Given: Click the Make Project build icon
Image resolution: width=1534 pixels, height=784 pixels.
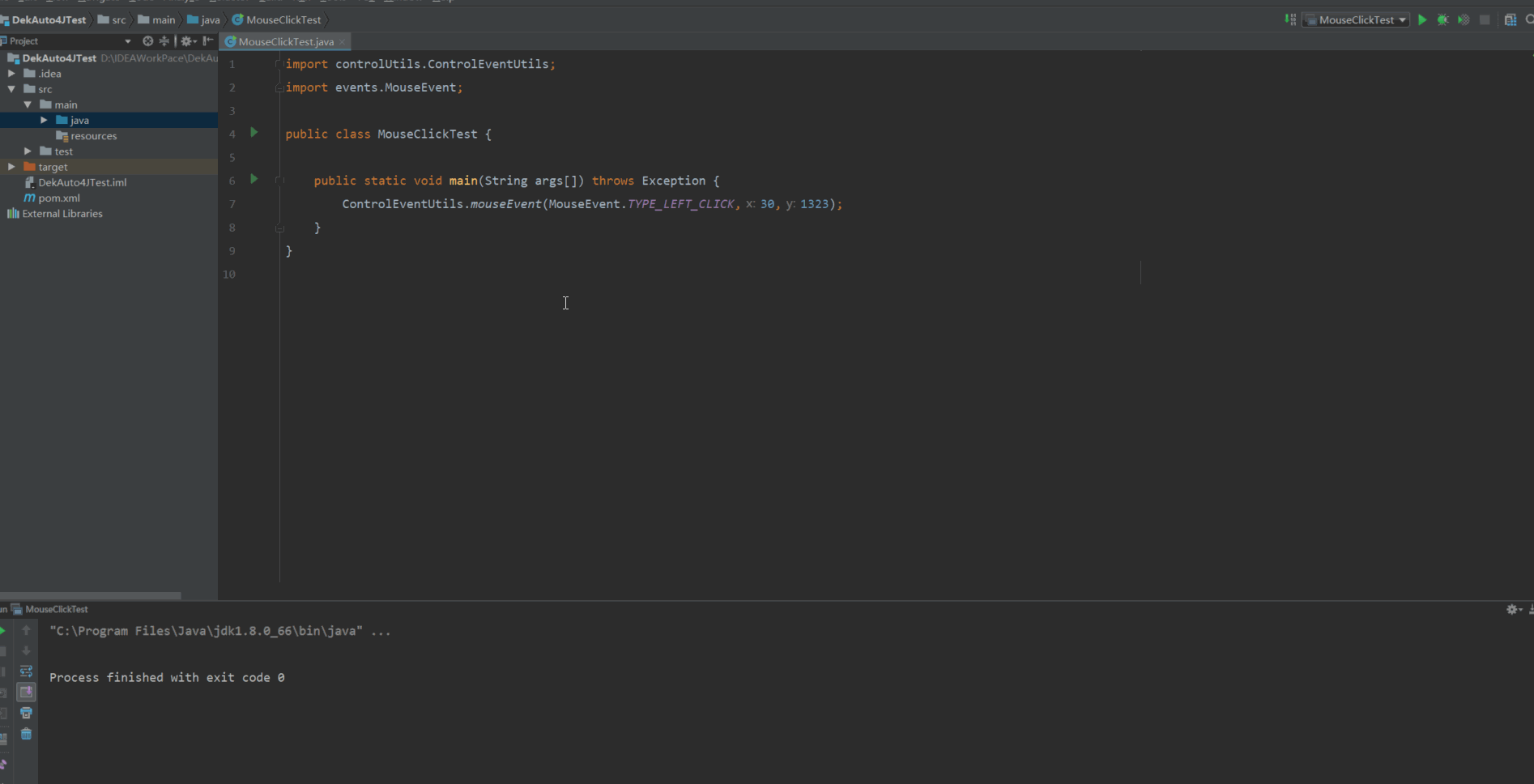Looking at the screenshot, I should 1290,19.
